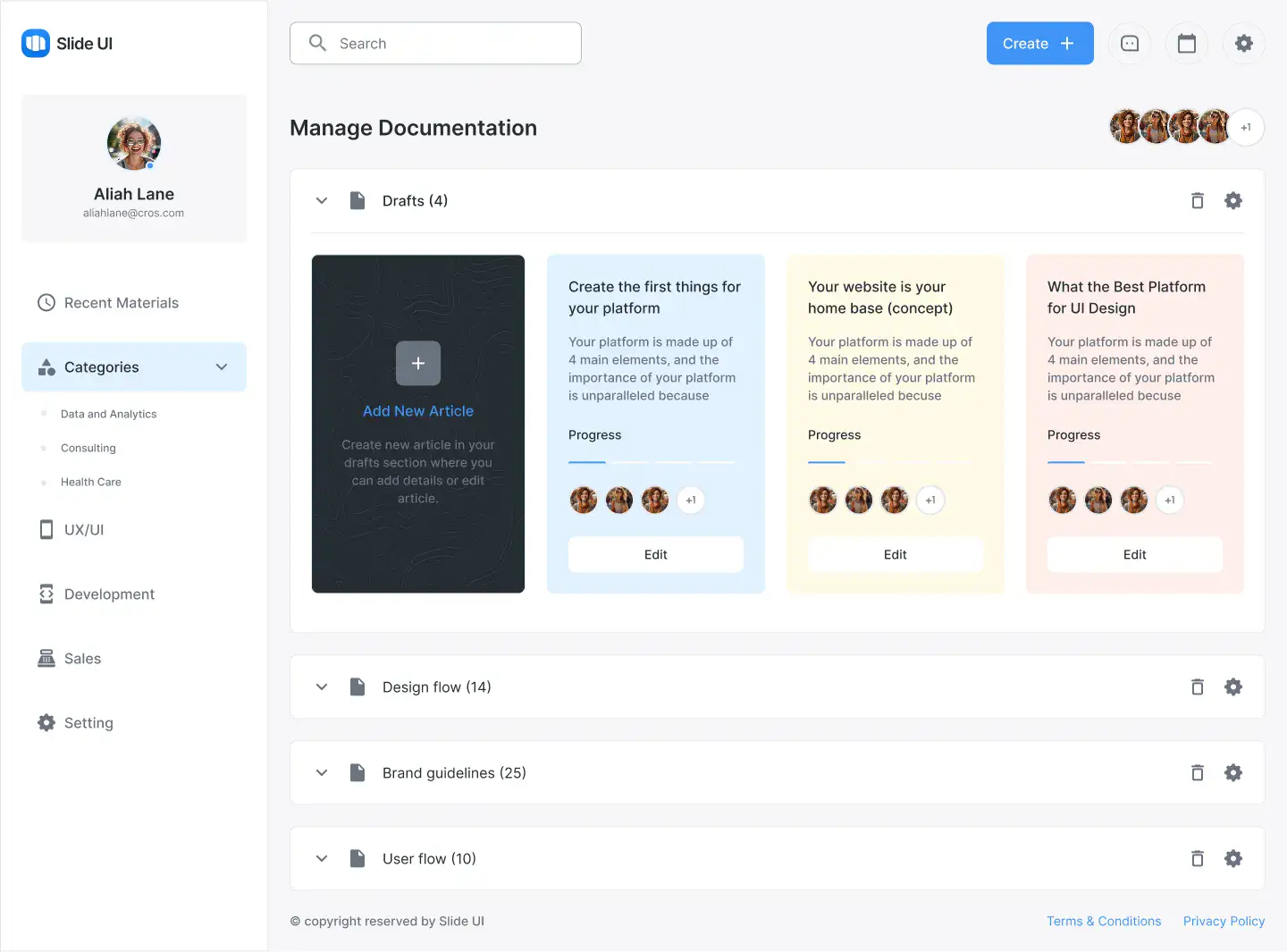
Task: Click the Slide UI logo icon
Action: (36, 43)
